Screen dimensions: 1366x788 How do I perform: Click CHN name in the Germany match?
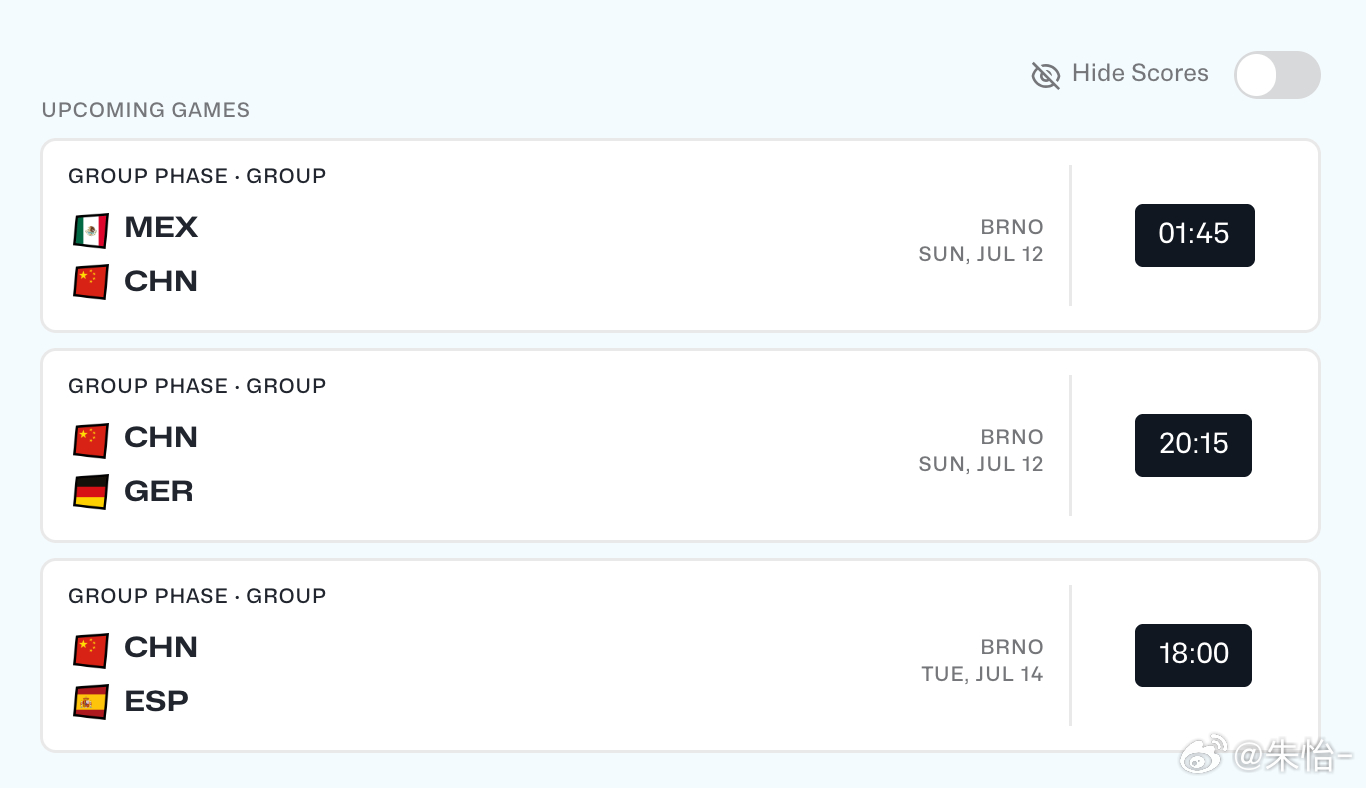[161, 438]
